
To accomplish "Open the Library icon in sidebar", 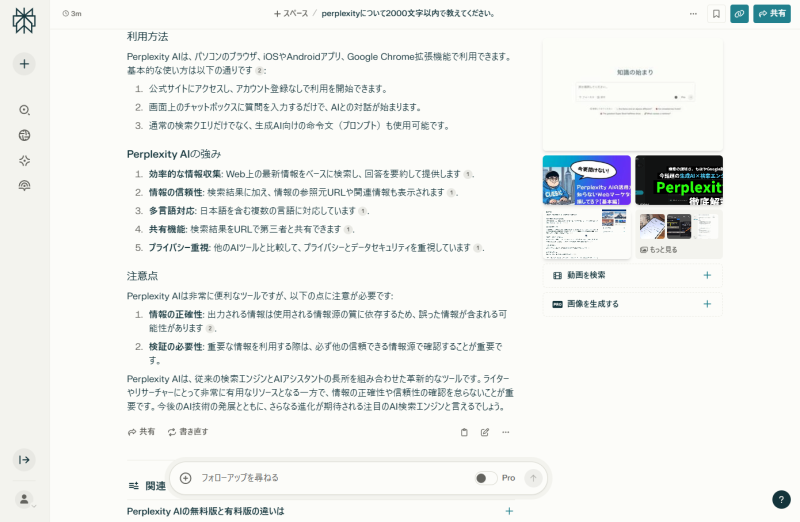I will coord(24,185).
